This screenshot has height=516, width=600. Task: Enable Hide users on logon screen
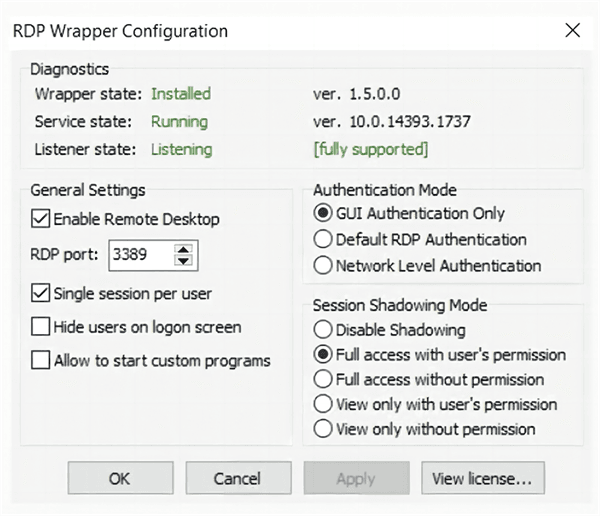41,327
